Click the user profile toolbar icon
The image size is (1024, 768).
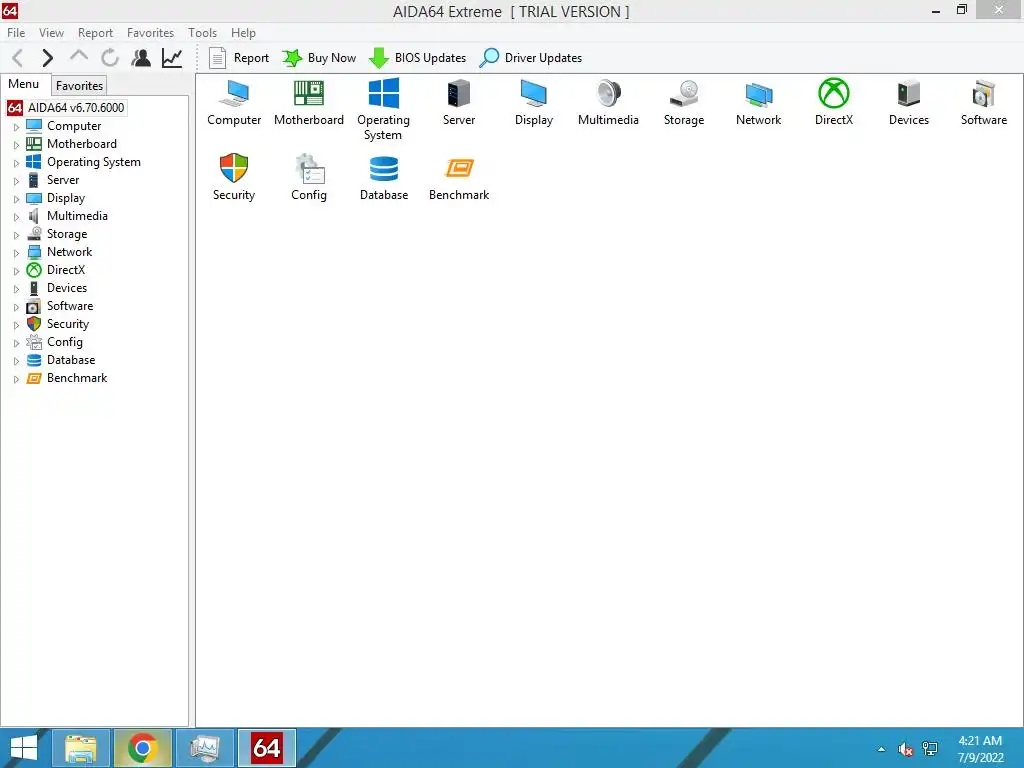141,58
